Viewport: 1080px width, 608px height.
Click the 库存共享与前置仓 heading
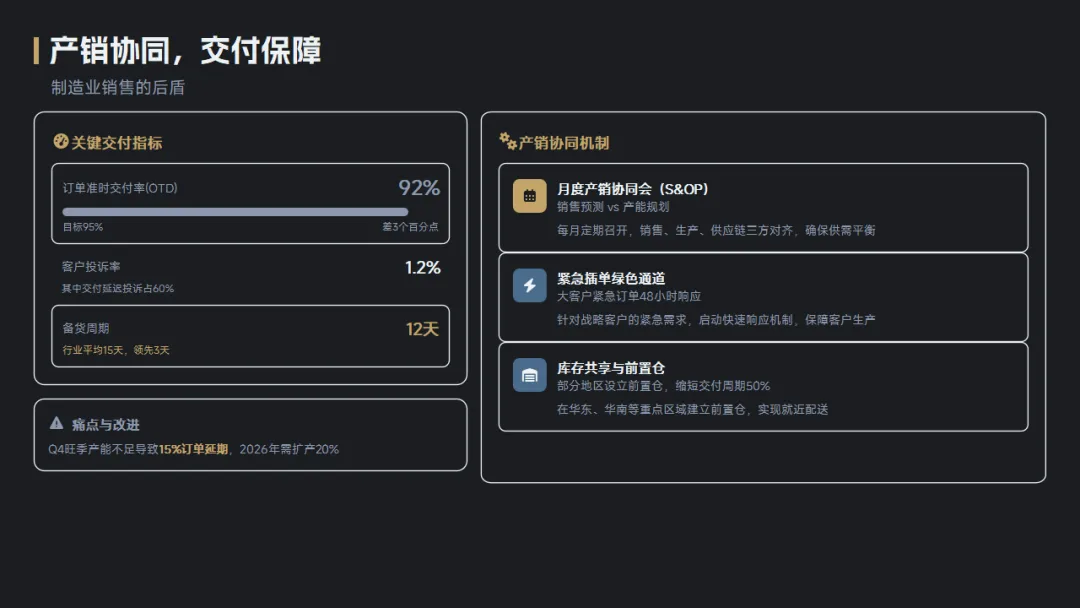tap(611, 368)
